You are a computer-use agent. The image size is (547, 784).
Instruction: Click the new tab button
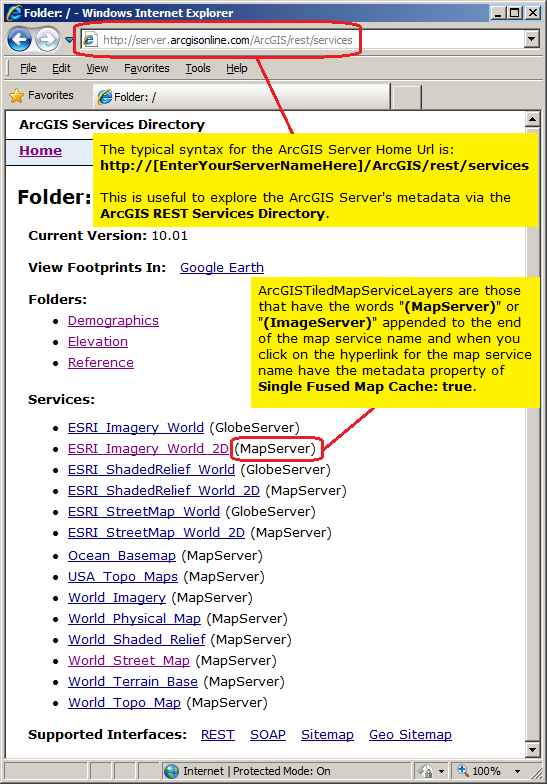coord(406,97)
